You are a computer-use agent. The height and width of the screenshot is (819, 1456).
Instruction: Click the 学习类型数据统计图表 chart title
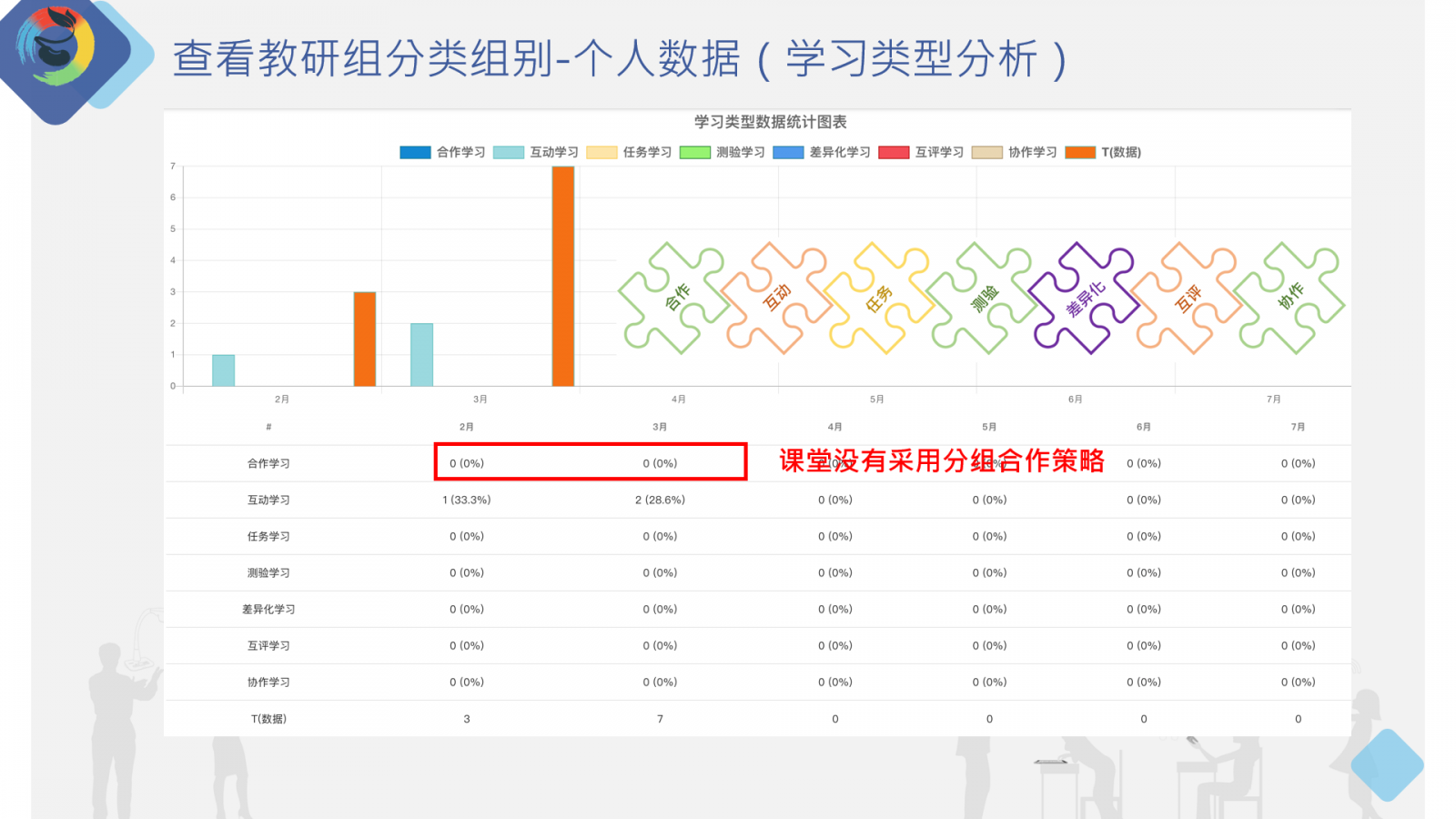tap(769, 121)
